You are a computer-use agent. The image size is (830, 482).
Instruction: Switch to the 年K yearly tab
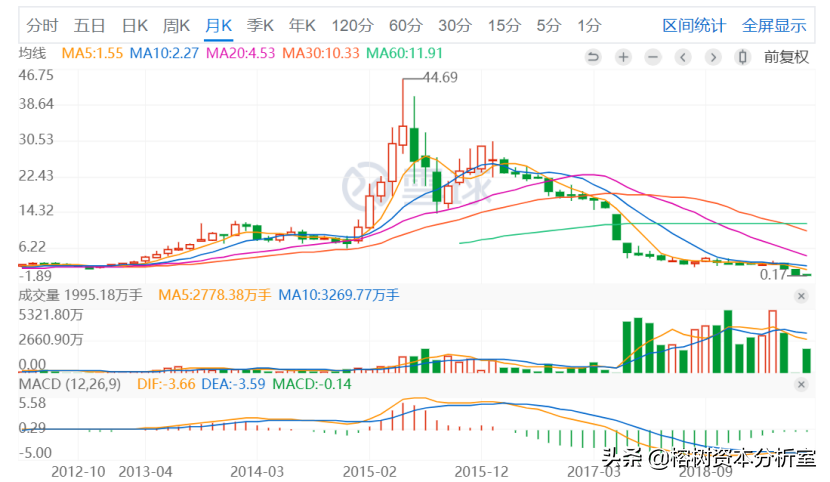pos(302,25)
